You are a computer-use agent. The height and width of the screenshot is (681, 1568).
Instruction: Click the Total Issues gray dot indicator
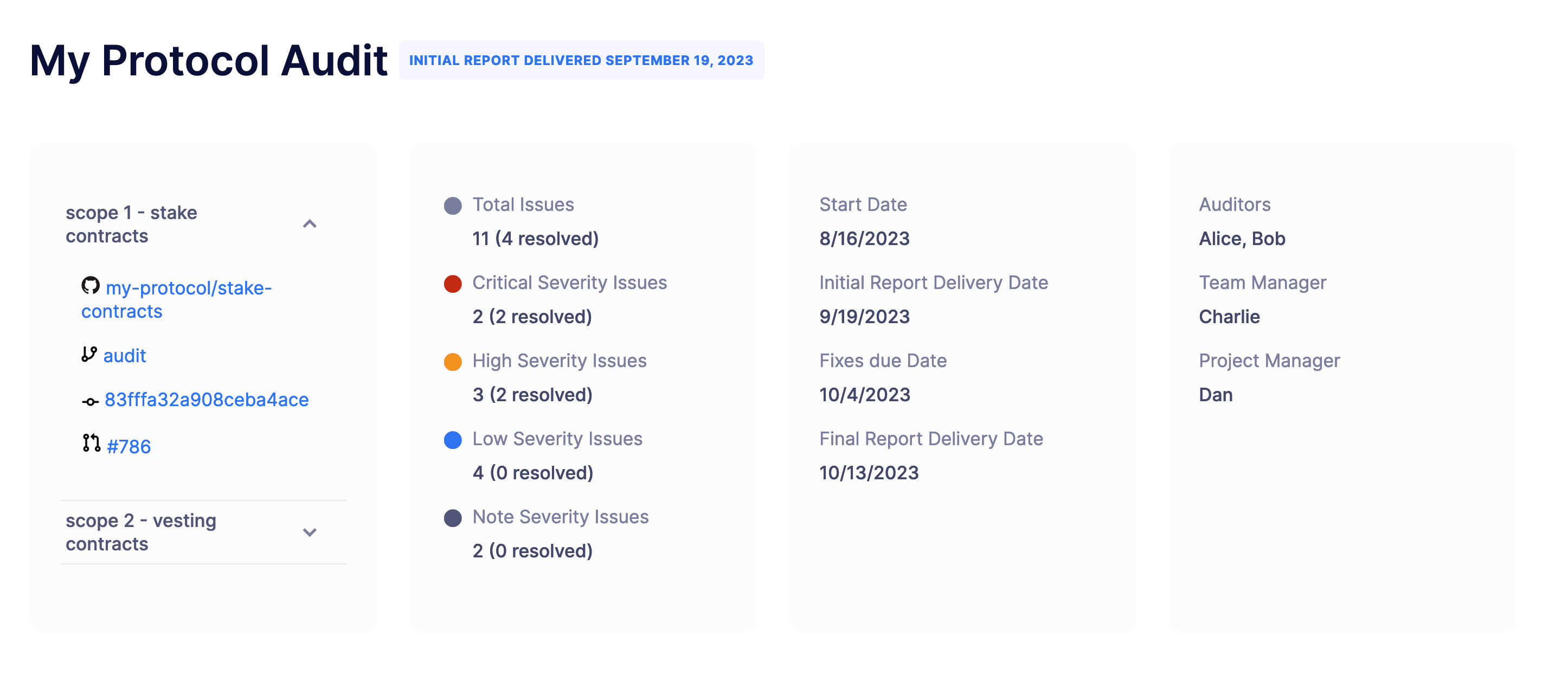point(453,205)
